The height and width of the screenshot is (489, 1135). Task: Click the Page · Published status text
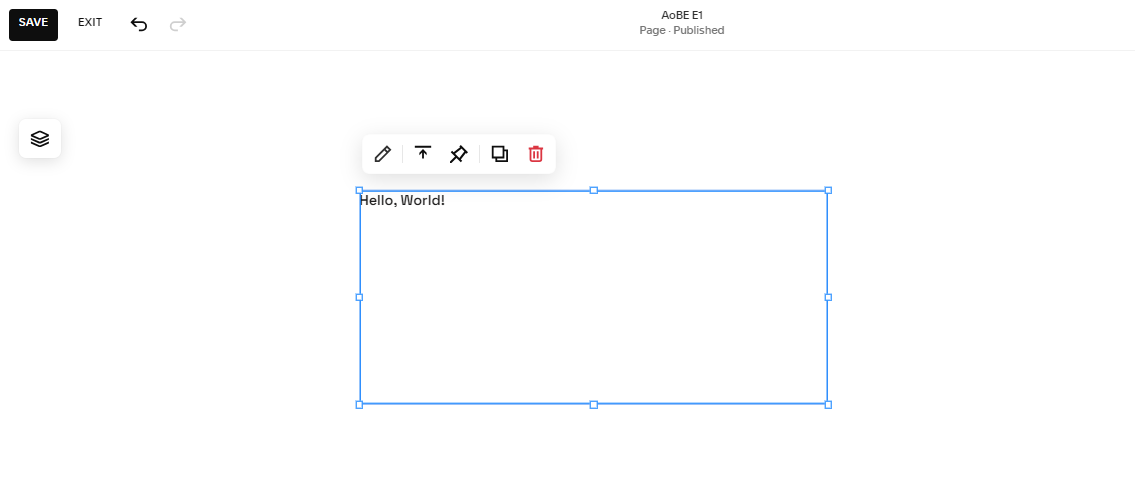682,30
